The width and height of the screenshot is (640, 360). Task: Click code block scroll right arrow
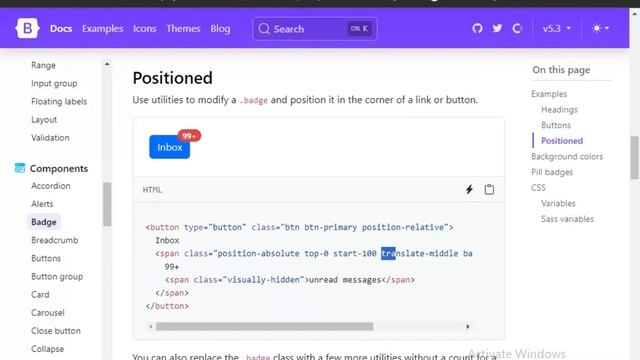(468, 327)
